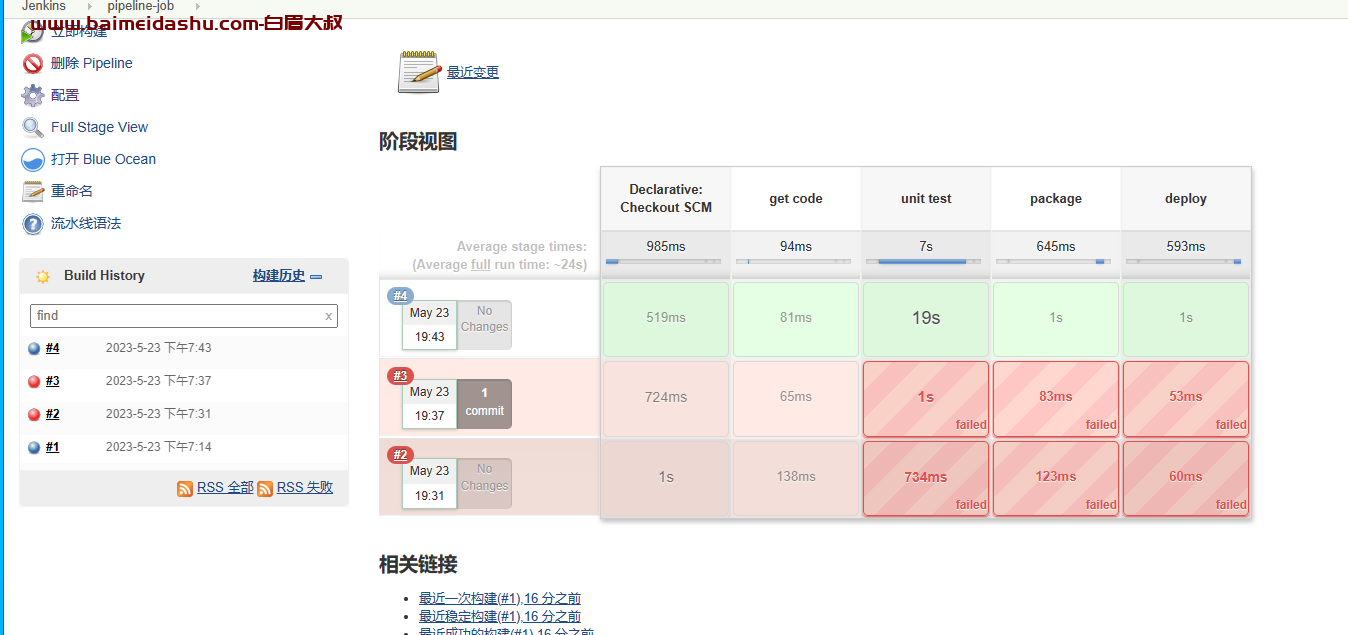Image resolution: width=1348 pixels, height=635 pixels.
Task: Open the pipeline-job breadcrumb
Action: (x=141, y=6)
